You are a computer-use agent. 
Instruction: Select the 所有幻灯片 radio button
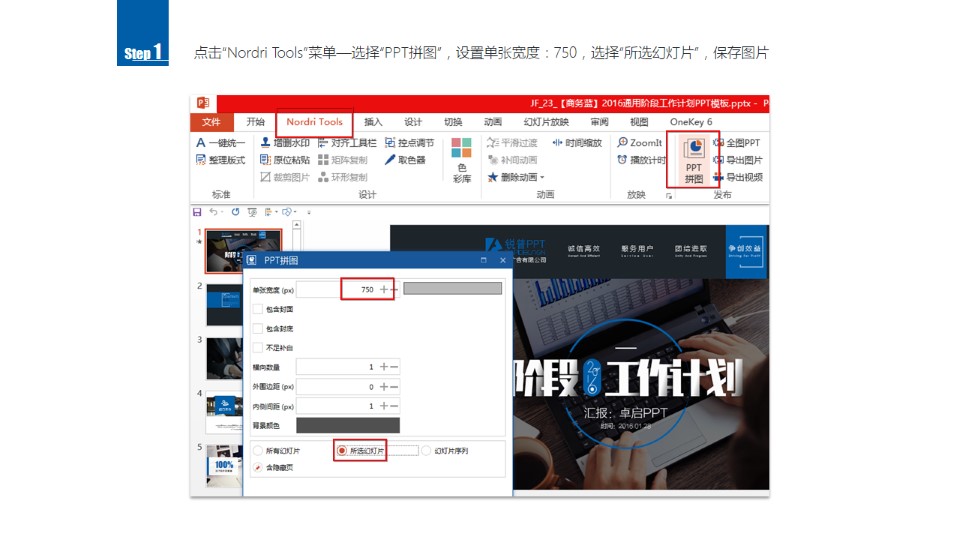click(258, 451)
